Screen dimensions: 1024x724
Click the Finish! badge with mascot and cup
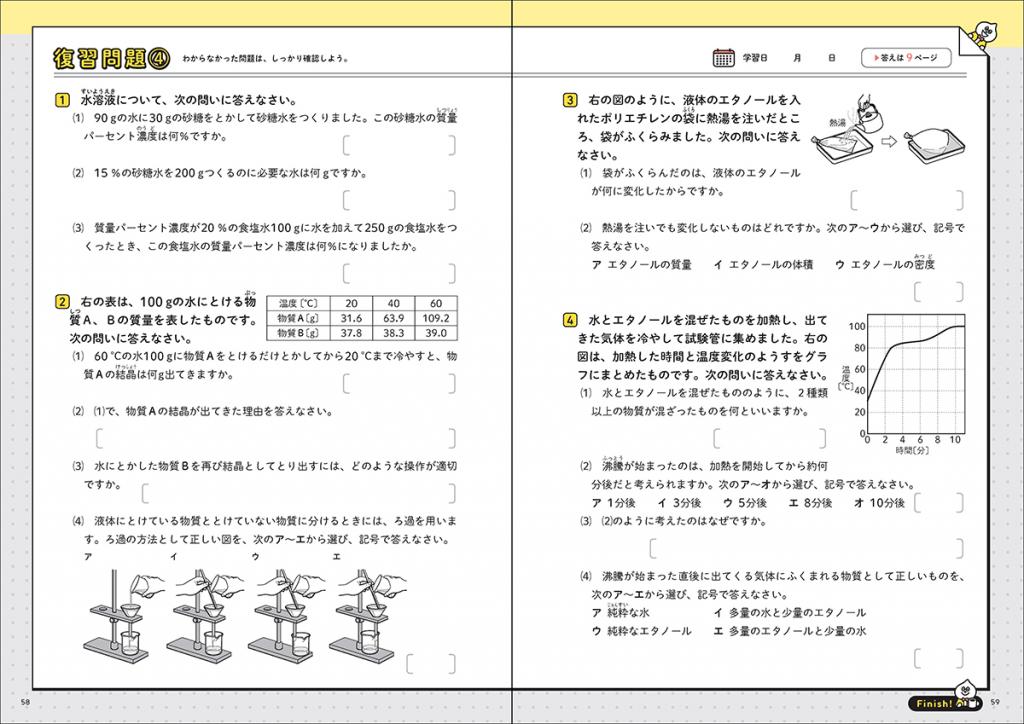tap(948, 699)
